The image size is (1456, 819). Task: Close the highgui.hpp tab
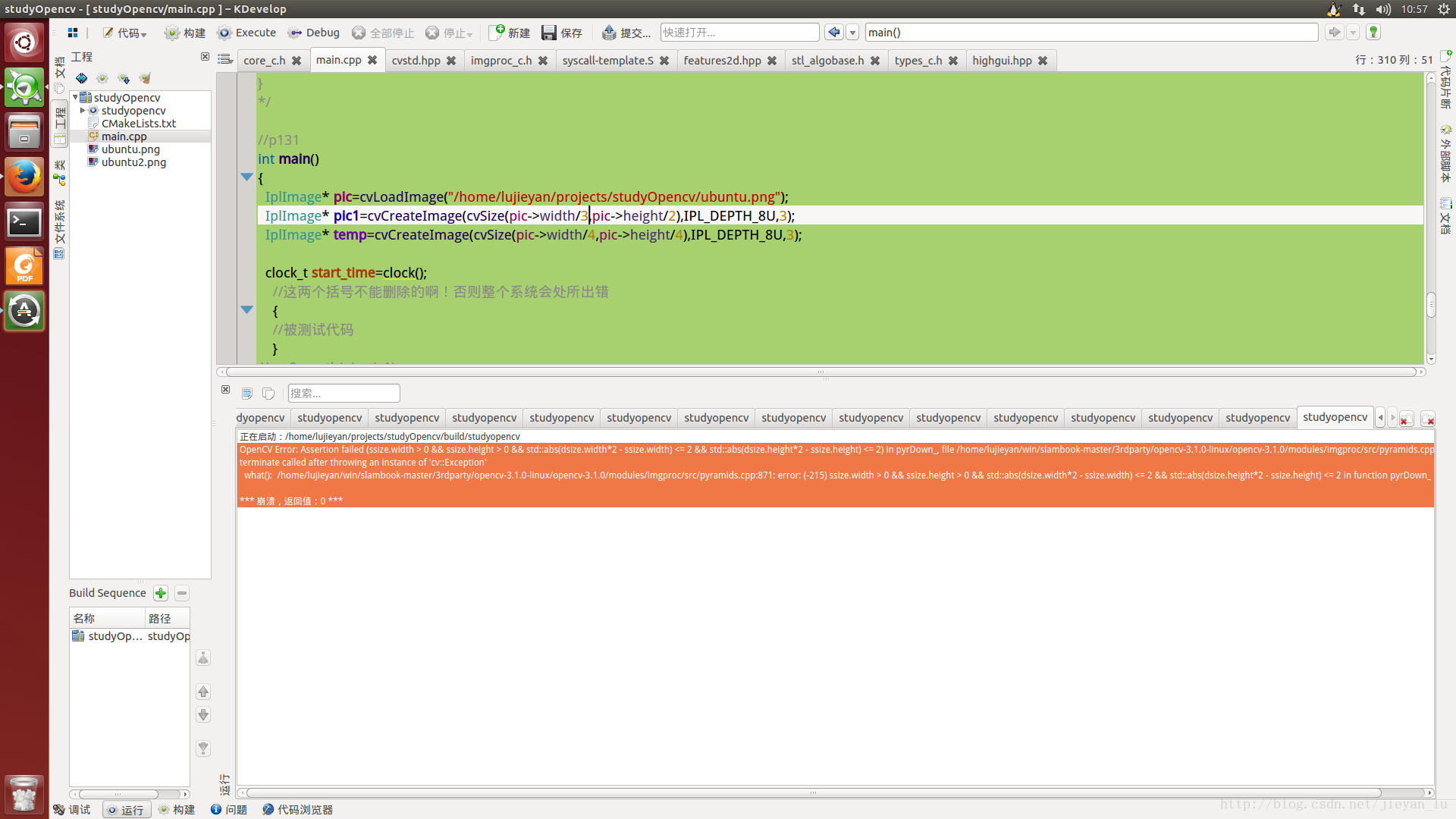click(x=1043, y=60)
